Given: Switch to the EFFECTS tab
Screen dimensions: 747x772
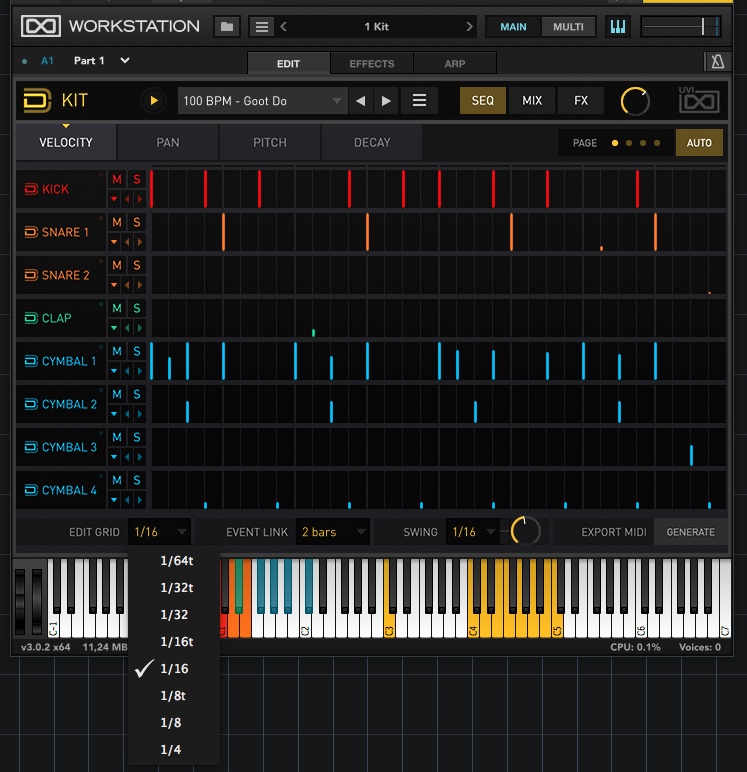Looking at the screenshot, I should click(x=372, y=64).
